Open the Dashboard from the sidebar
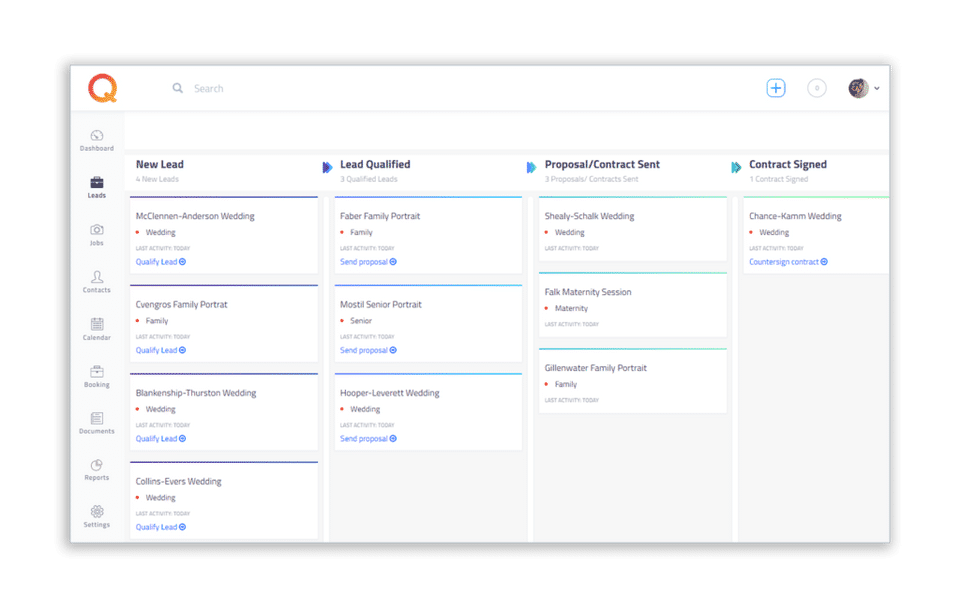The width and height of the screenshot is (960, 608). [97, 136]
